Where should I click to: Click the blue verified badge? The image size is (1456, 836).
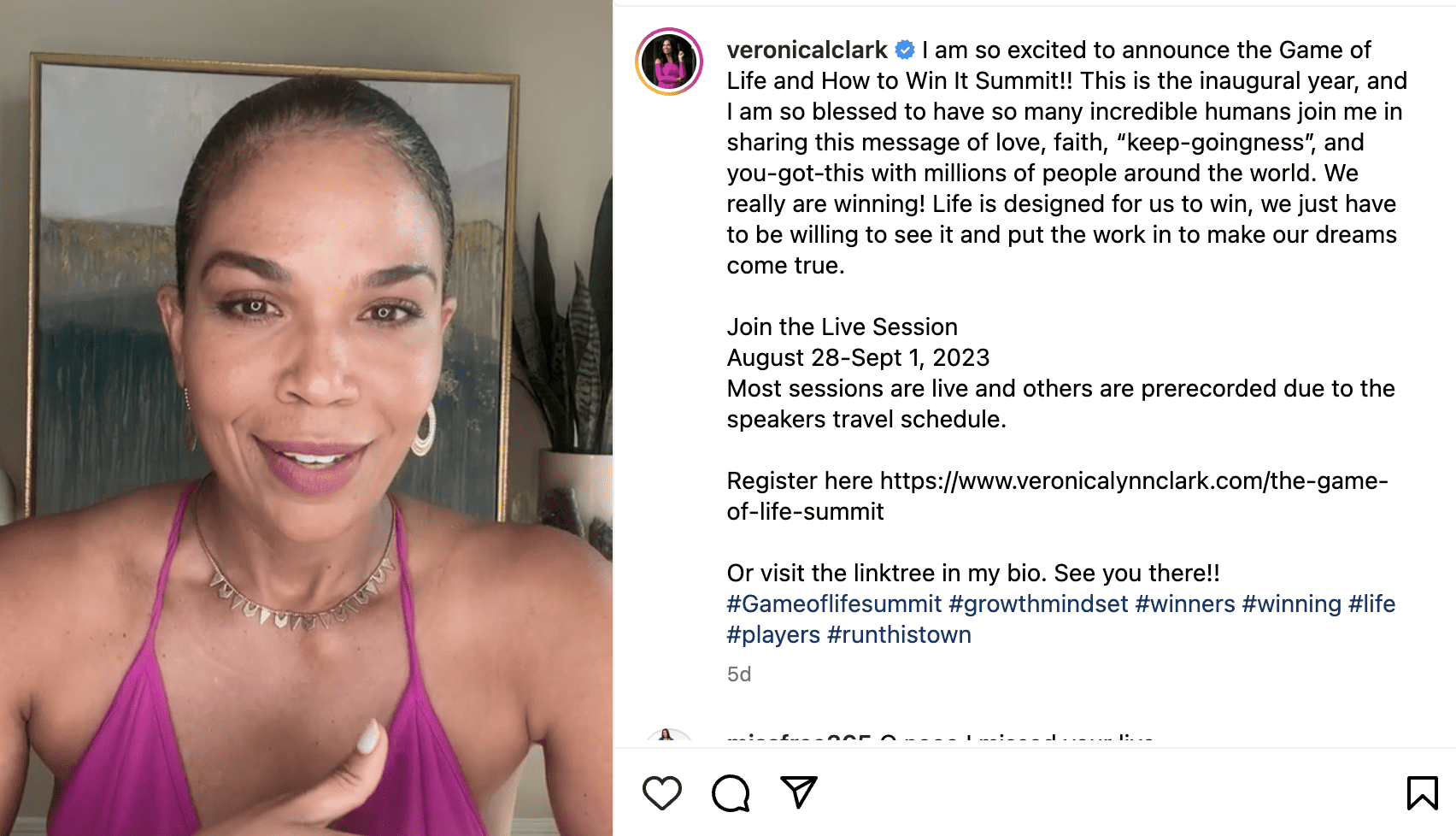click(x=905, y=50)
